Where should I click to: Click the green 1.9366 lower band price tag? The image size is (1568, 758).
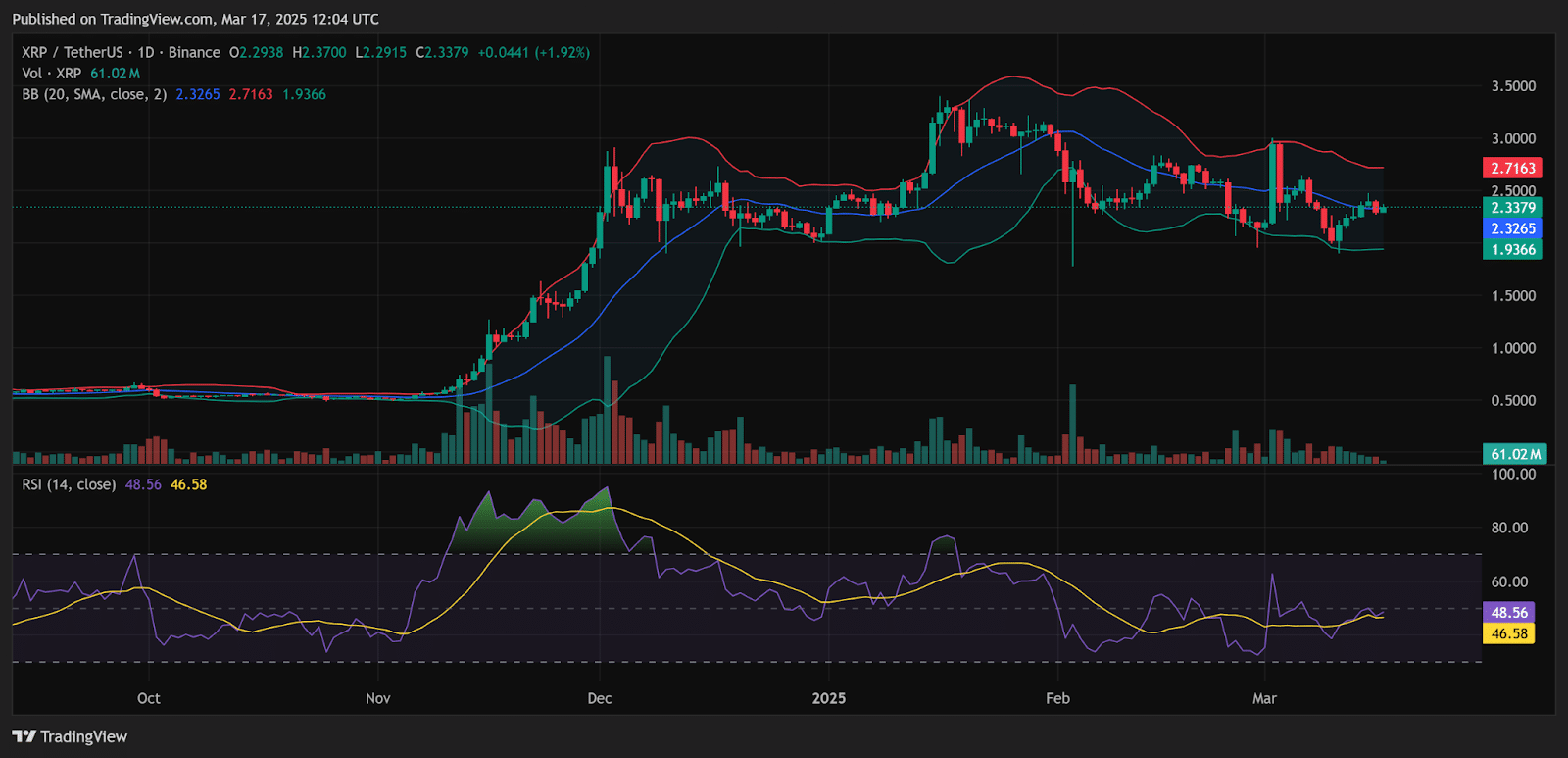[1512, 249]
